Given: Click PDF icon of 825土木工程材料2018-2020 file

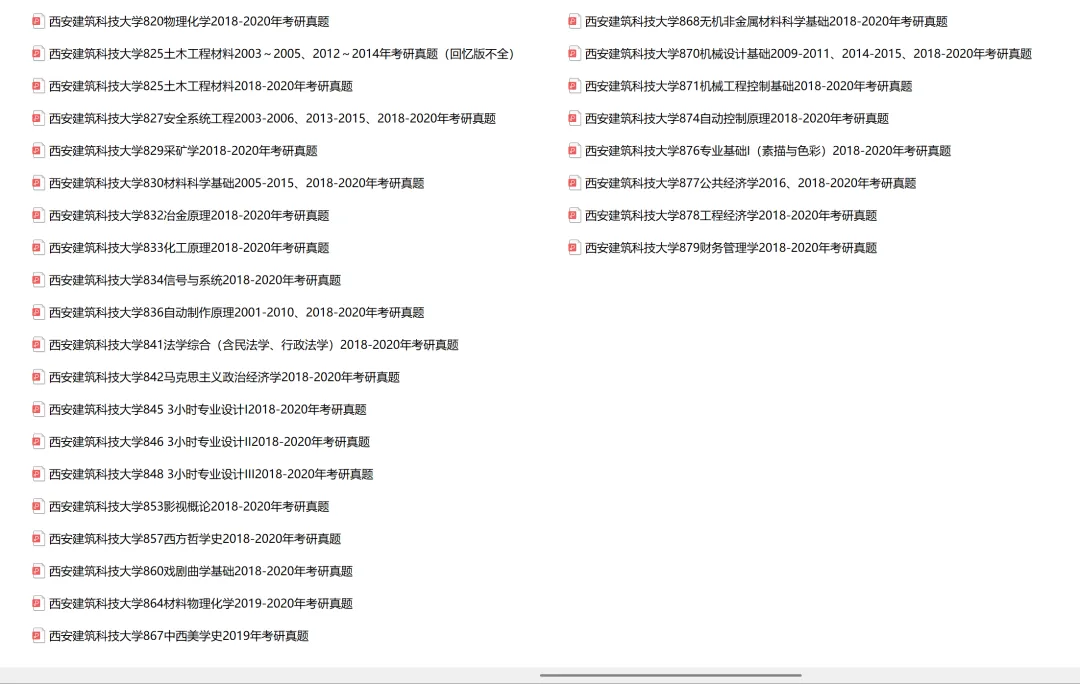Looking at the screenshot, I should (x=37, y=86).
